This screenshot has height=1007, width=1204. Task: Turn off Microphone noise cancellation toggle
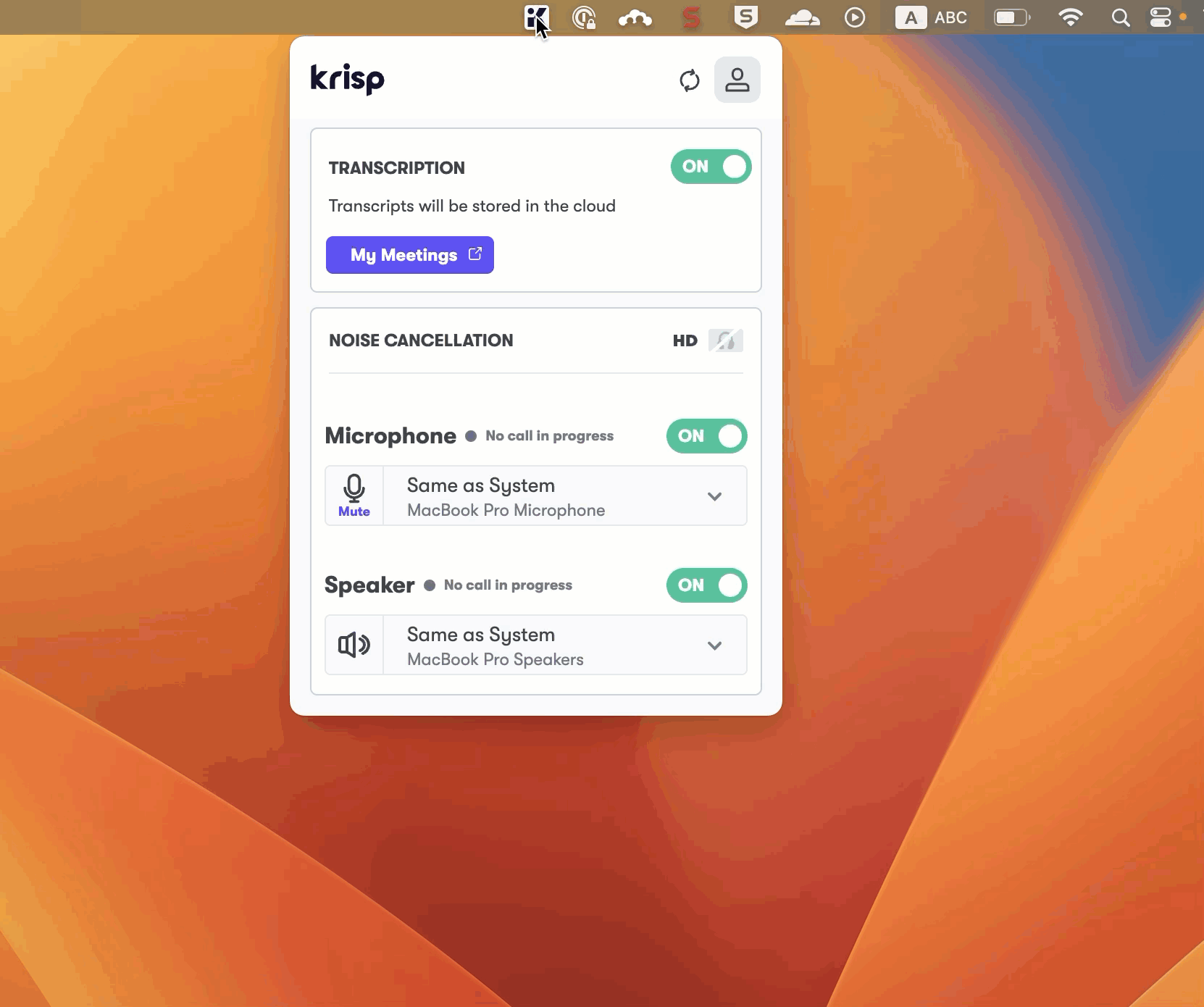(707, 436)
